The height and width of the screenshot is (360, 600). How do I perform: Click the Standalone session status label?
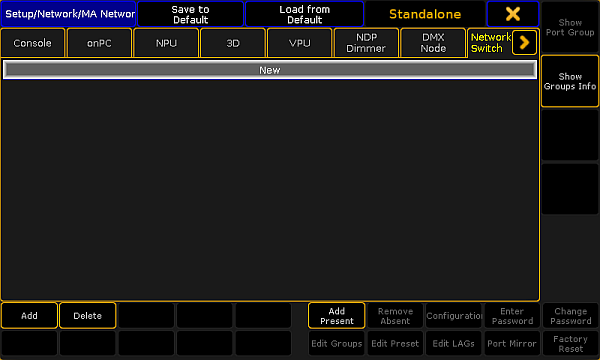(425, 14)
